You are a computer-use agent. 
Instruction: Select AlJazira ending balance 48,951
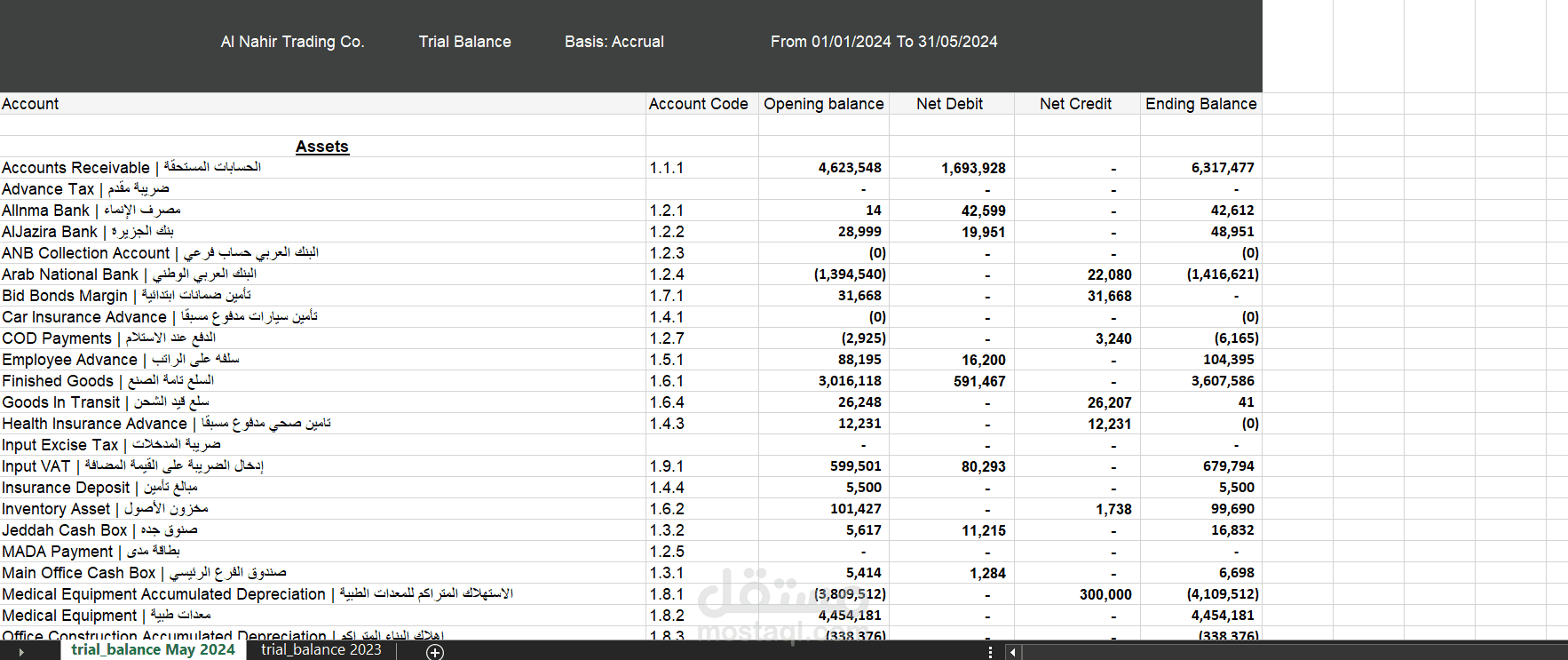click(1201, 232)
